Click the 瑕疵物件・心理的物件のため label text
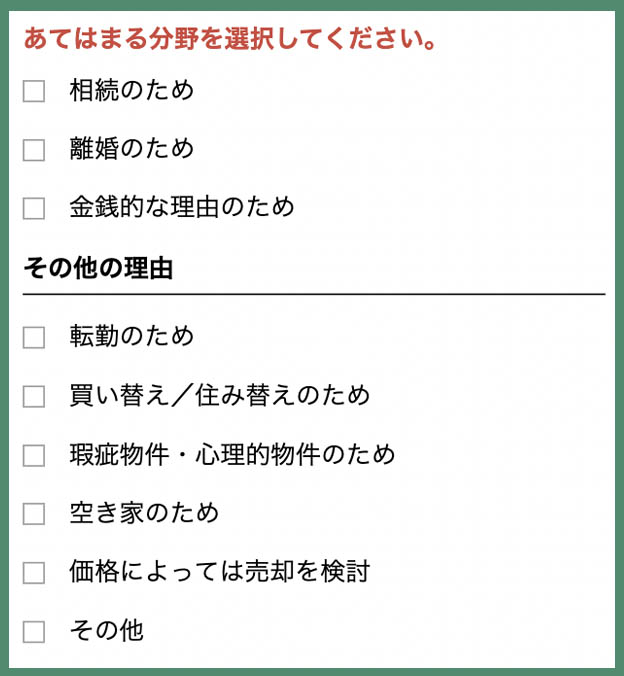Screen dimensions: 624x676 coord(232,454)
